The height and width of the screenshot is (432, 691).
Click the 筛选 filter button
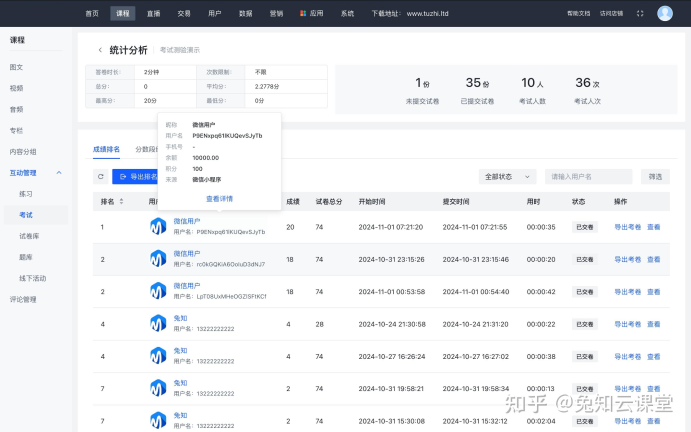click(655, 177)
